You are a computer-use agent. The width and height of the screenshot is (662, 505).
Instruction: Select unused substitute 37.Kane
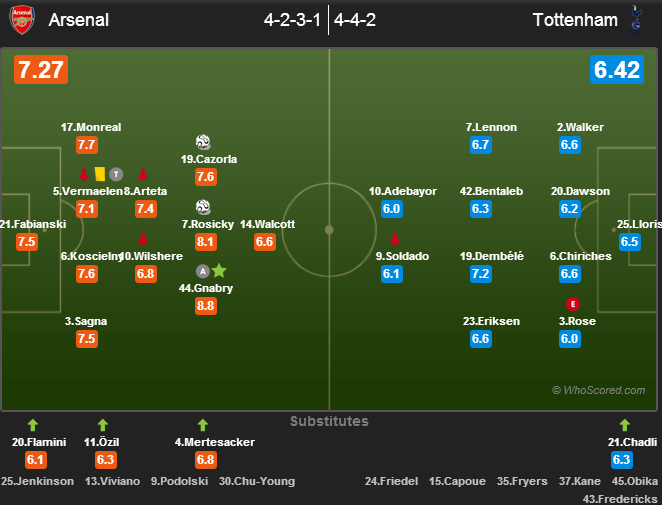580,481
